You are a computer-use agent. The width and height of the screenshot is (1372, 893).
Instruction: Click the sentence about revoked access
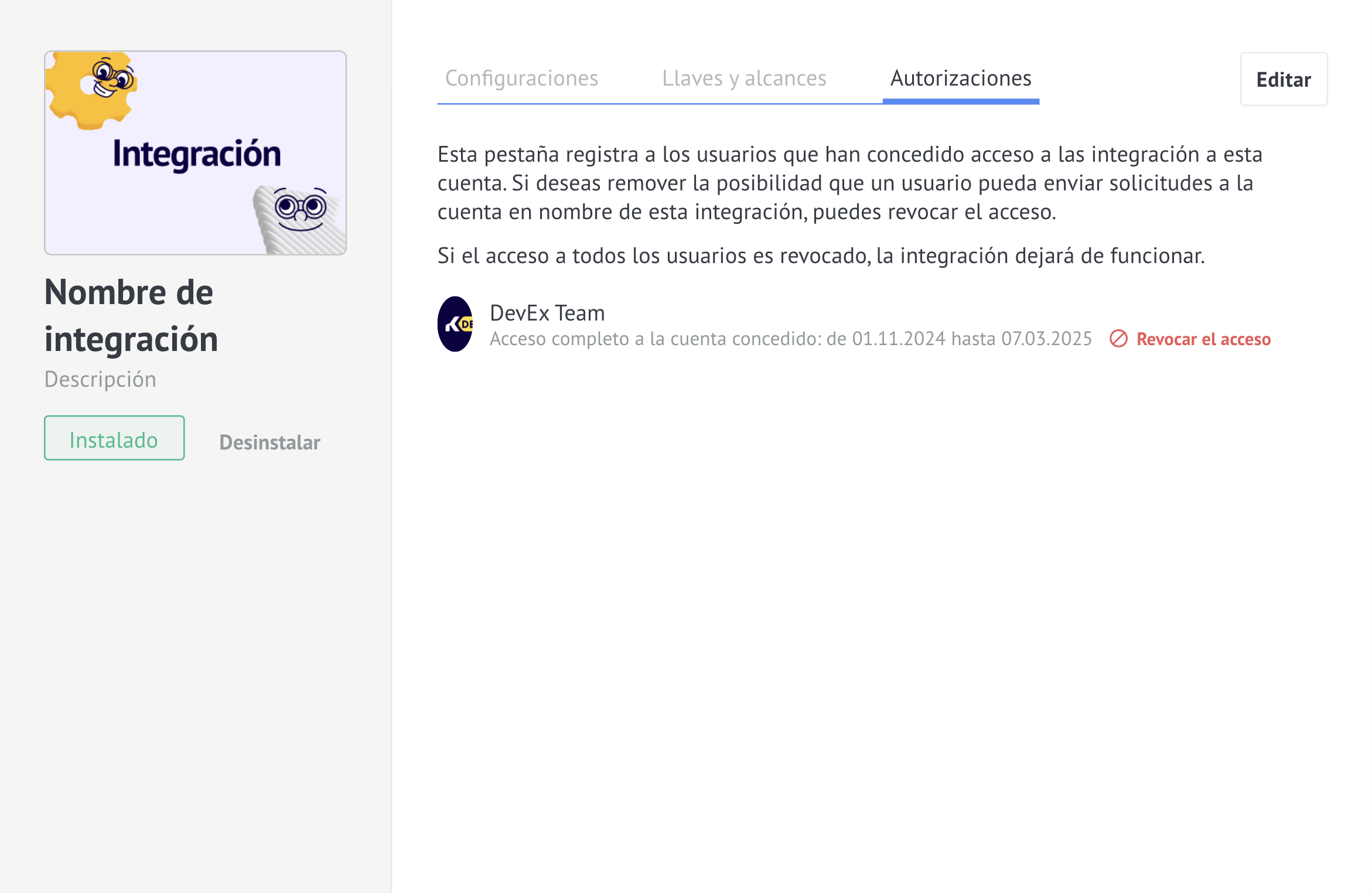(821, 256)
